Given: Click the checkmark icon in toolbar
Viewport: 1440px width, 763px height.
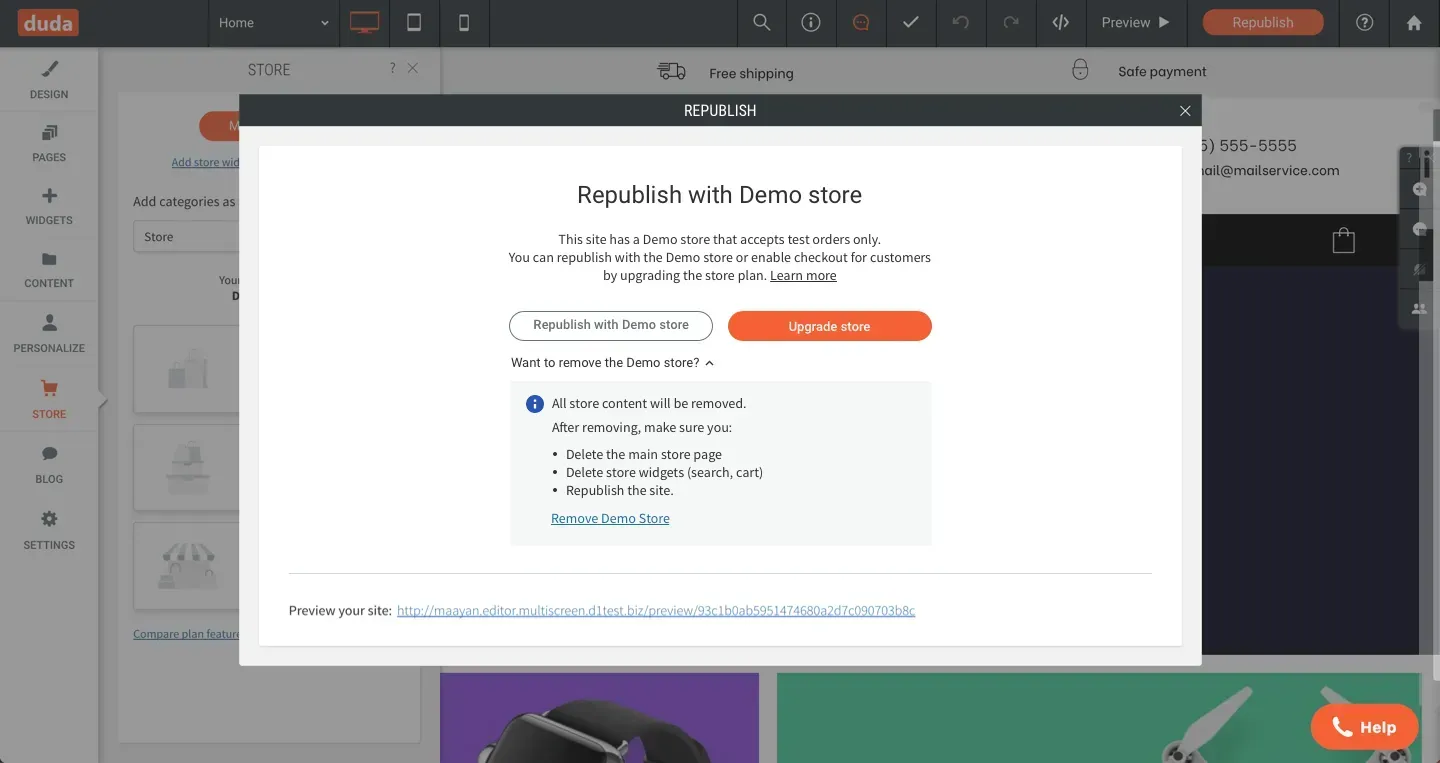Looking at the screenshot, I should pyautogui.click(x=911, y=23).
